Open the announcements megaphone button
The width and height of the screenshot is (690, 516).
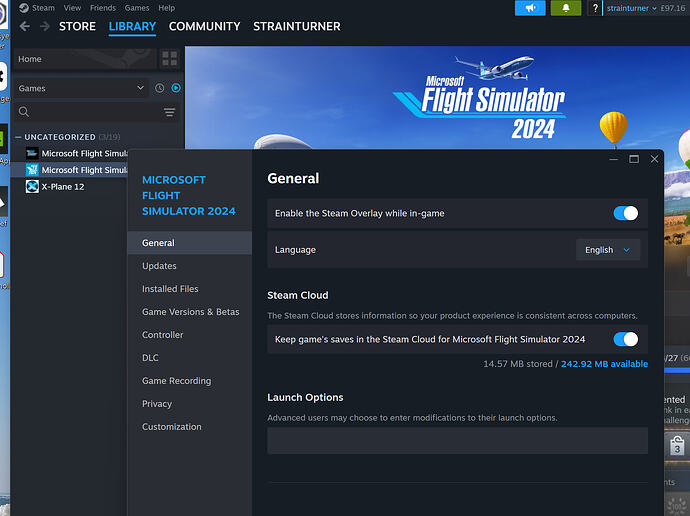(x=530, y=8)
